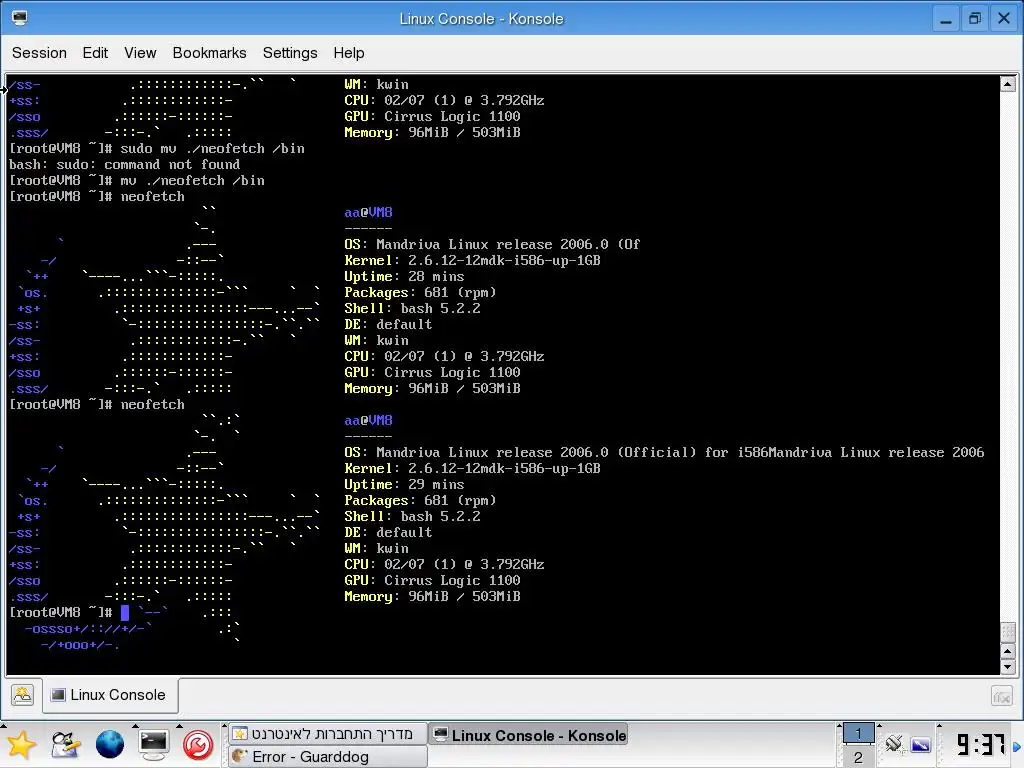This screenshot has width=1024, height=768.
Task: Click the close session icon at tab bar right
Action: point(1001,696)
